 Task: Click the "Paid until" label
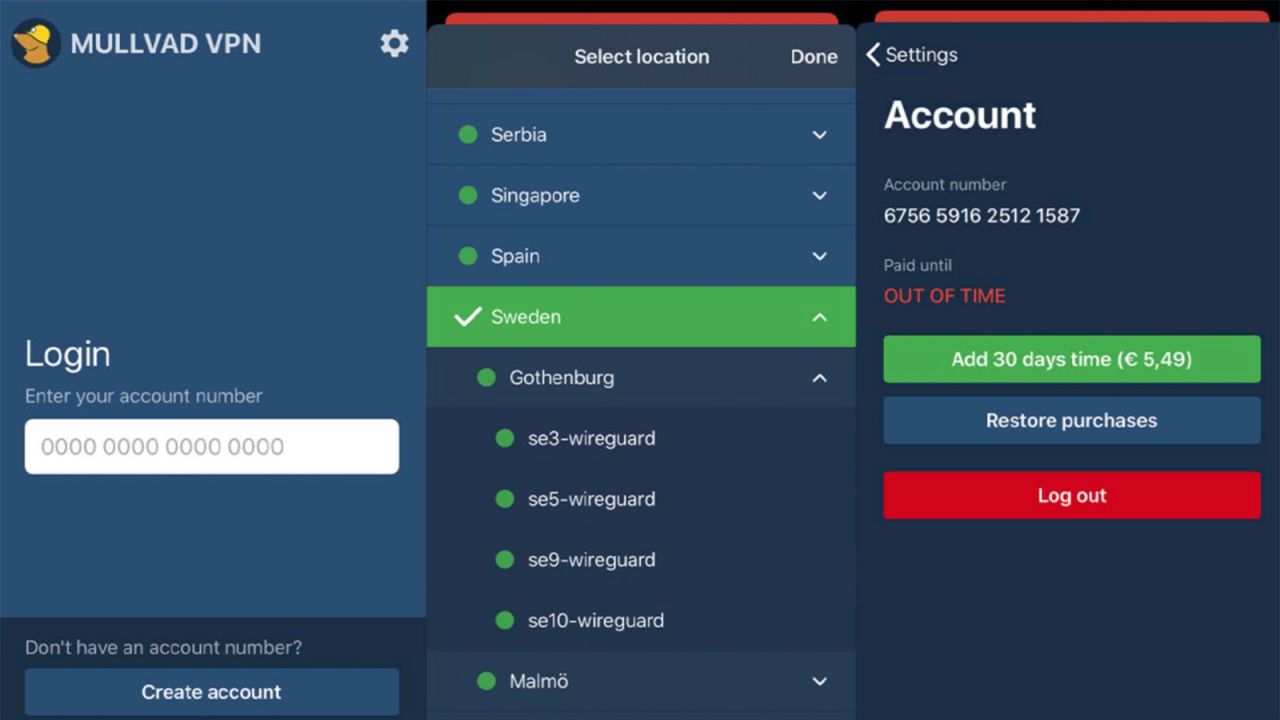coord(918,265)
